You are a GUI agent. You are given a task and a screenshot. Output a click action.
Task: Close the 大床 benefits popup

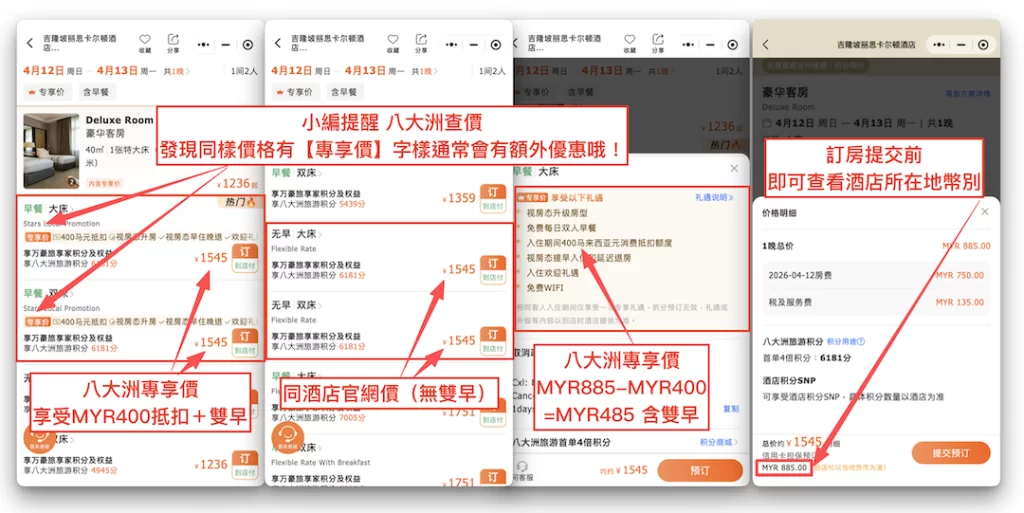[x=735, y=169]
